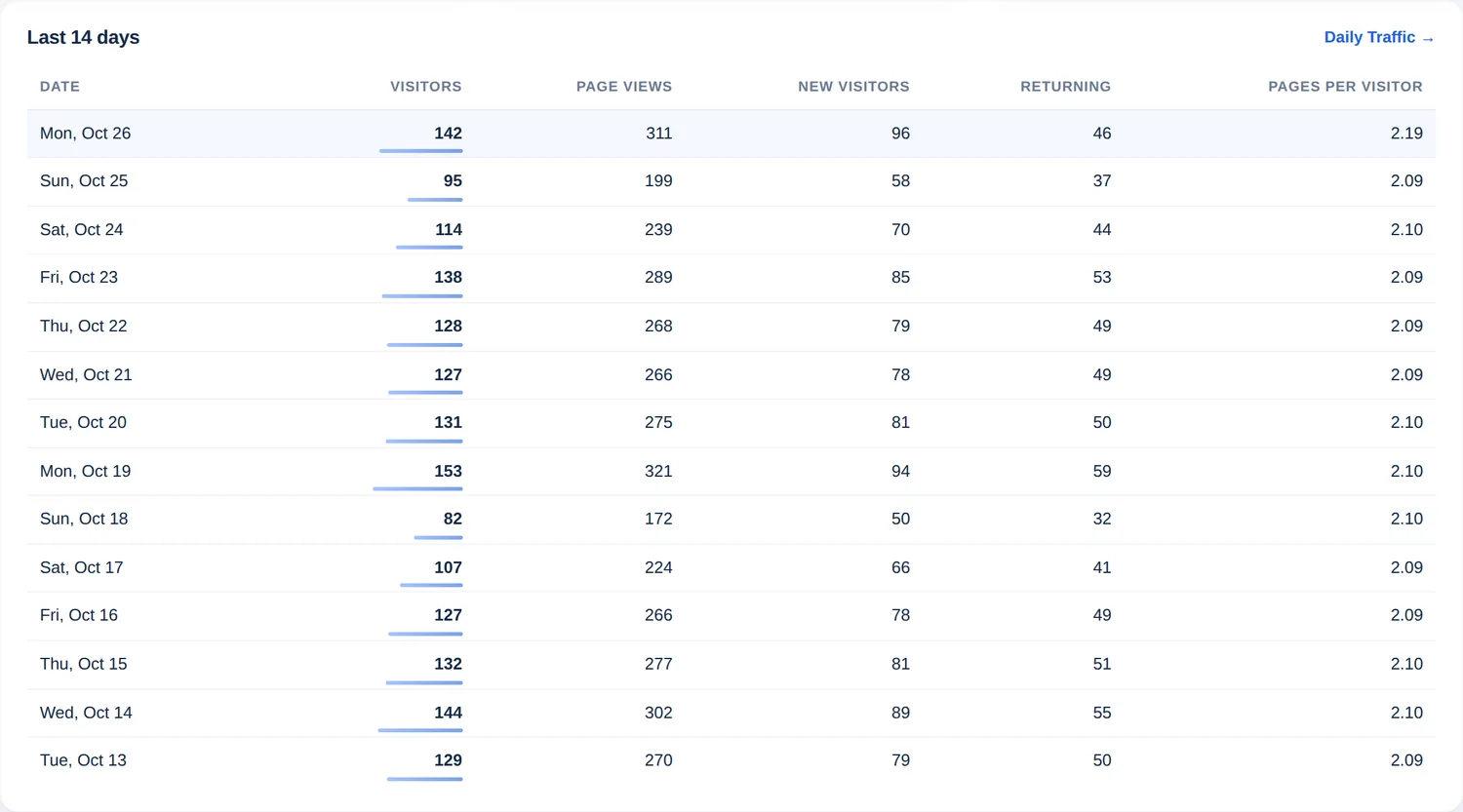Select the "Tue, Oct 20" date cell
Image resolution: width=1463 pixels, height=812 pixels.
[x=83, y=423]
